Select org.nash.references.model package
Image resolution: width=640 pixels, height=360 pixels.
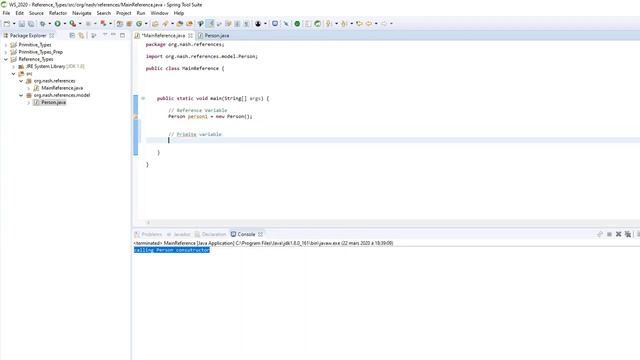tap(62, 95)
